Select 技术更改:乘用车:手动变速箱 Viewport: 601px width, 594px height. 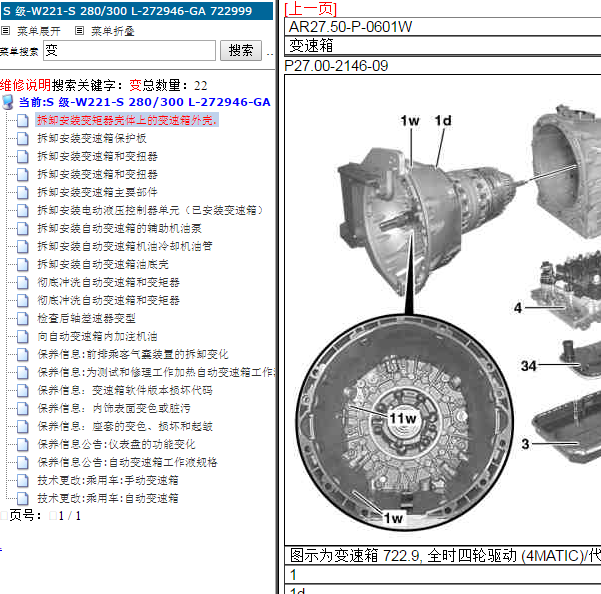click(108, 480)
